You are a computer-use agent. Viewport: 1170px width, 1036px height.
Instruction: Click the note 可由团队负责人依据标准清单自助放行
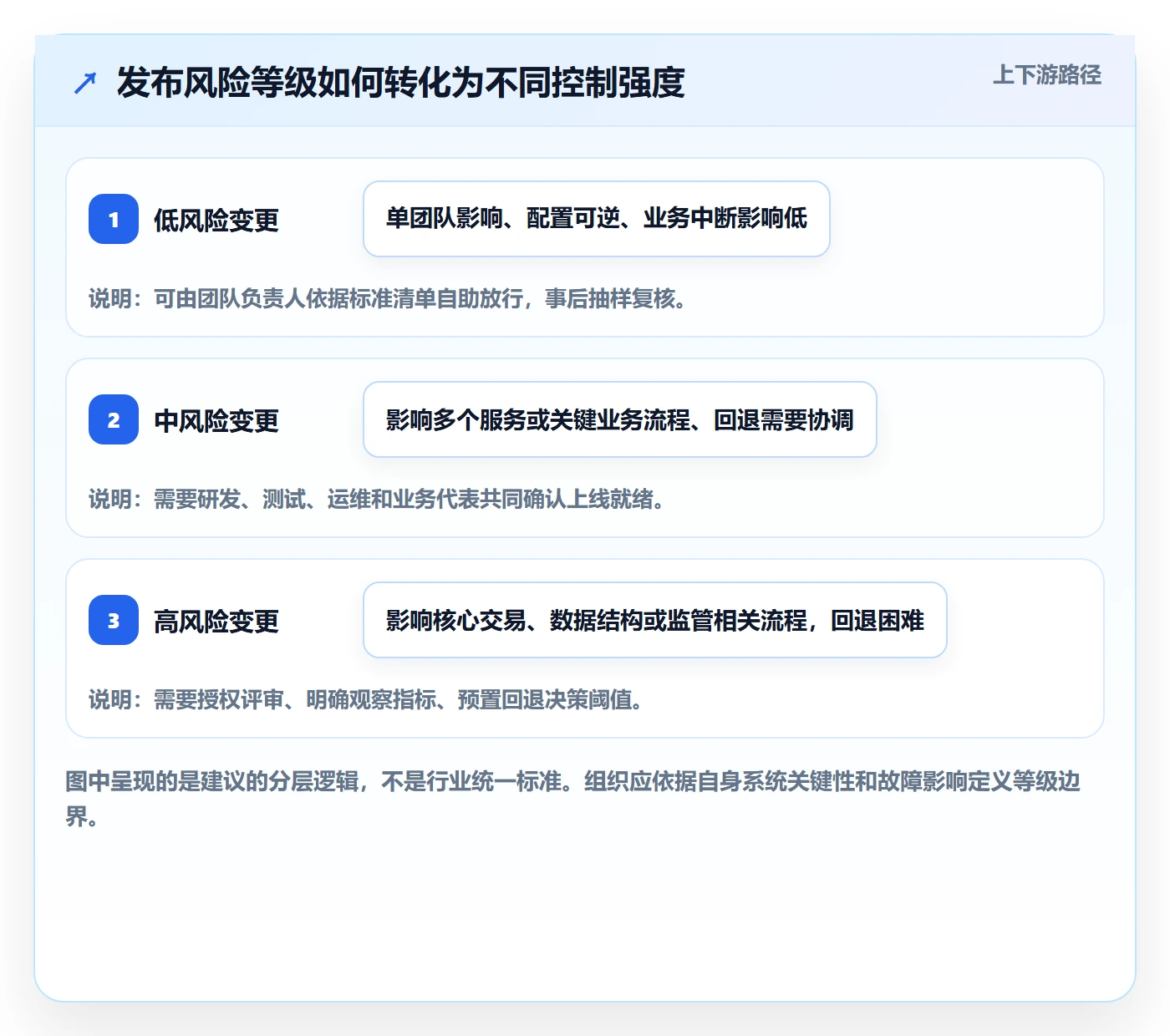pyautogui.click(x=387, y=298)
